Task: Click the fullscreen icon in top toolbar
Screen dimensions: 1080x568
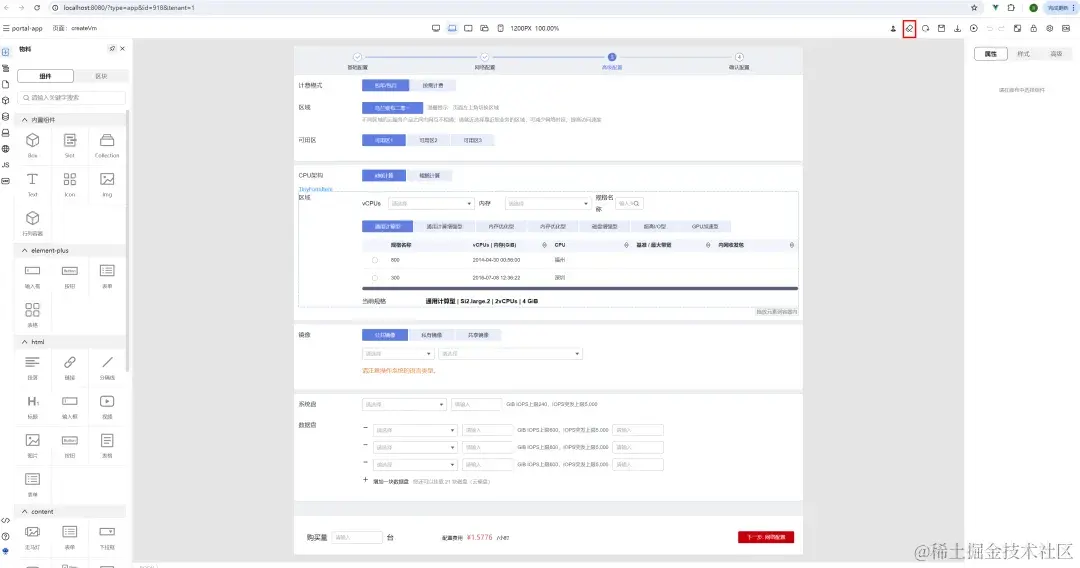Action: [1017, 29]
